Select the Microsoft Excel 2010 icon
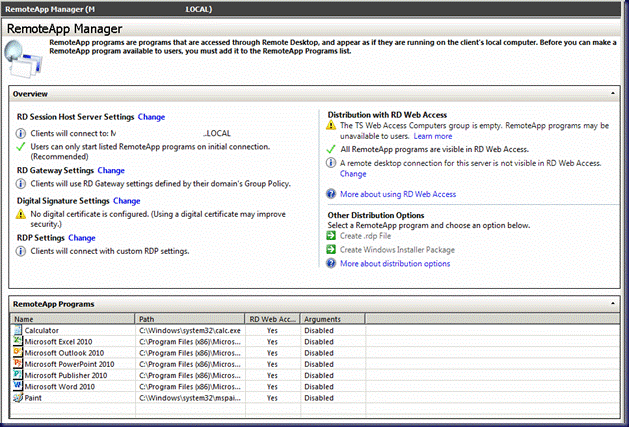 tap(17, 341)
